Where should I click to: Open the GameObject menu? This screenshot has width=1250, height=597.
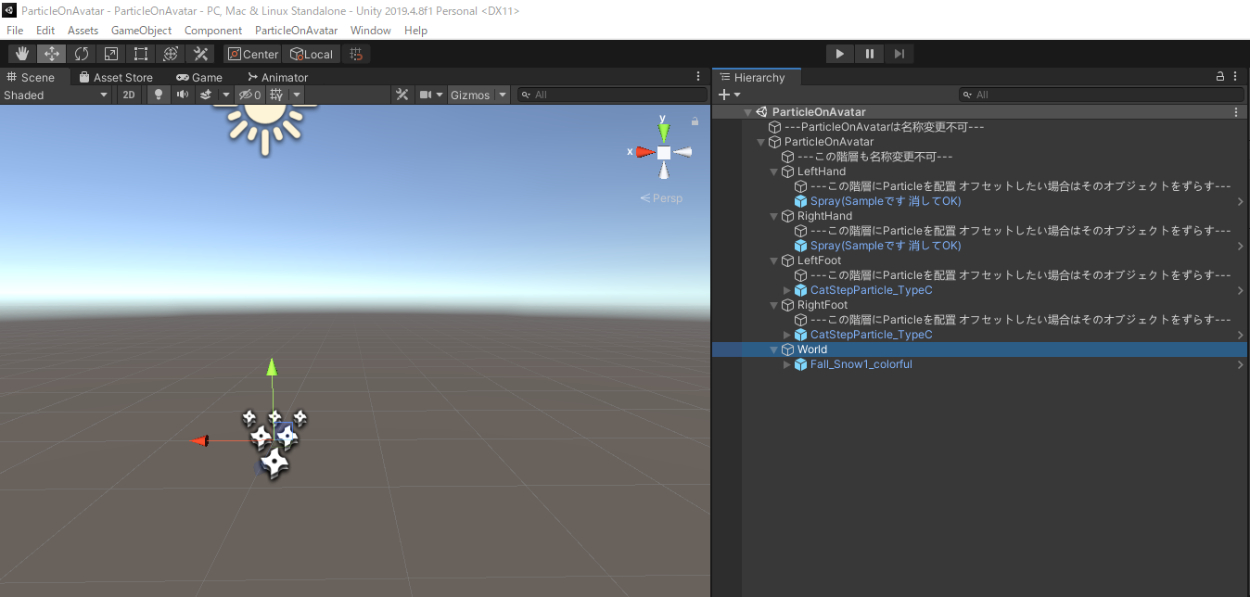point(141,31)
